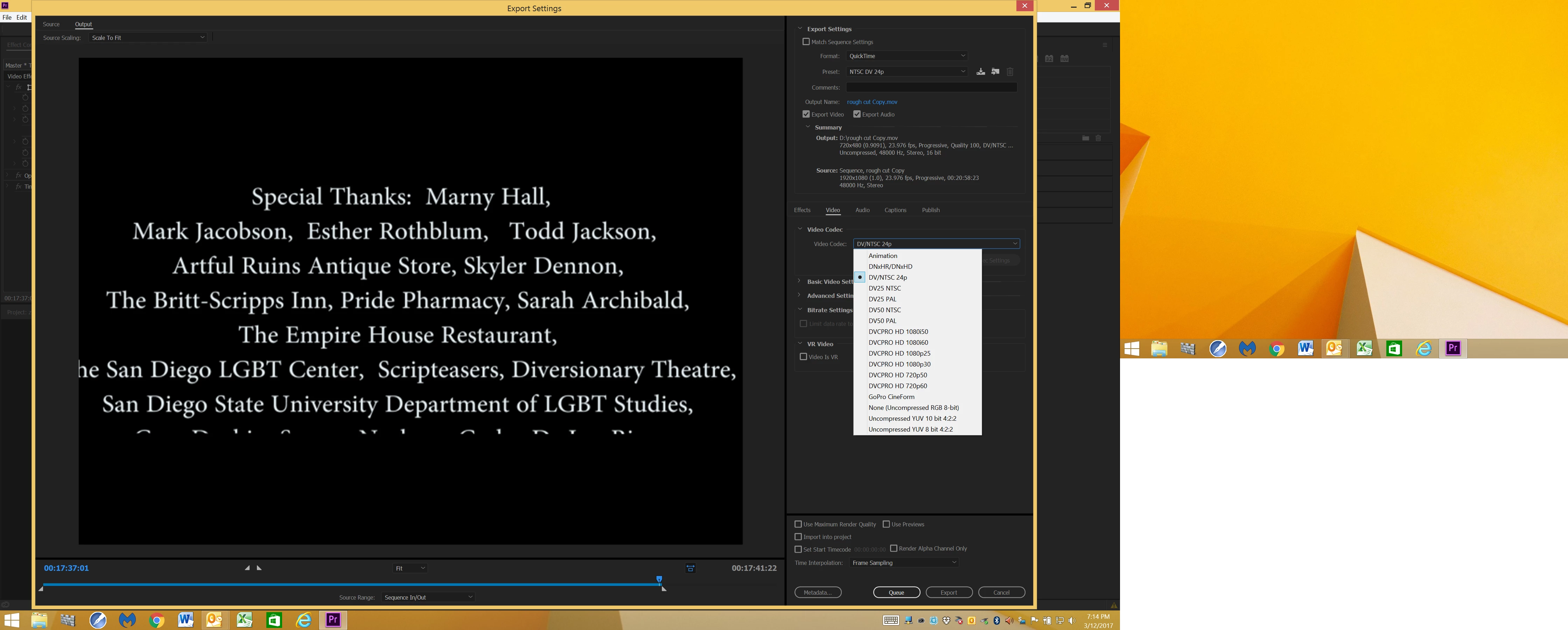1568x630 pixels.
Task: Click the Queue button
Action: point(896,592)
